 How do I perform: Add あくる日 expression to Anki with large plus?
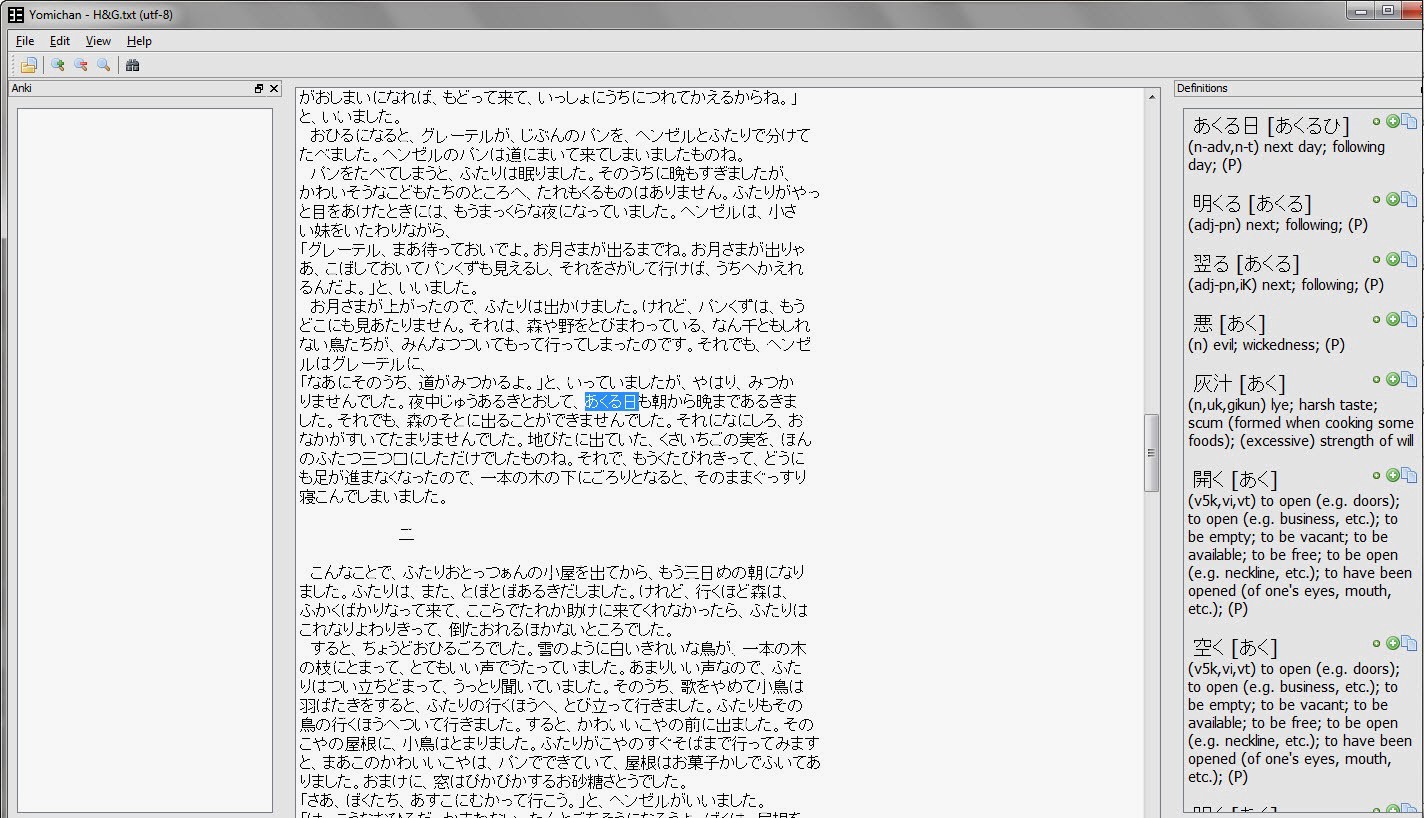[1392, 121]
